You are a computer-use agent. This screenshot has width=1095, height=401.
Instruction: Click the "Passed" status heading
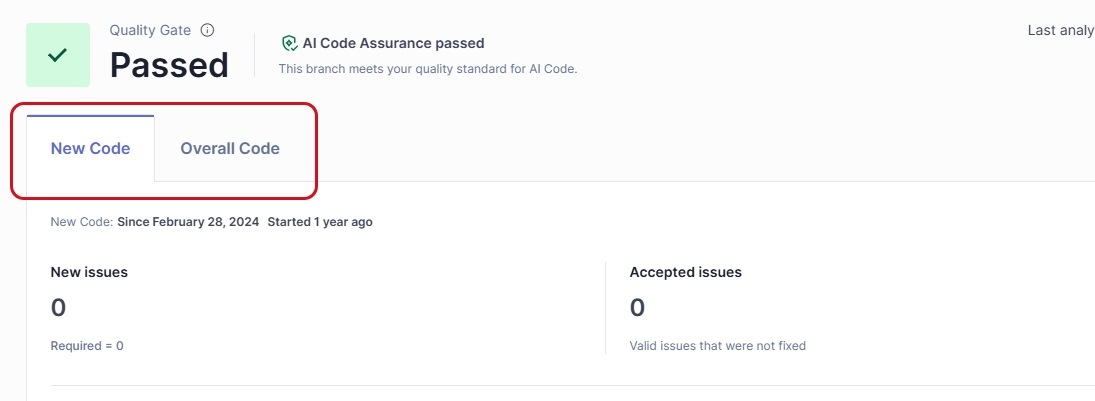(x=169, y=65)
